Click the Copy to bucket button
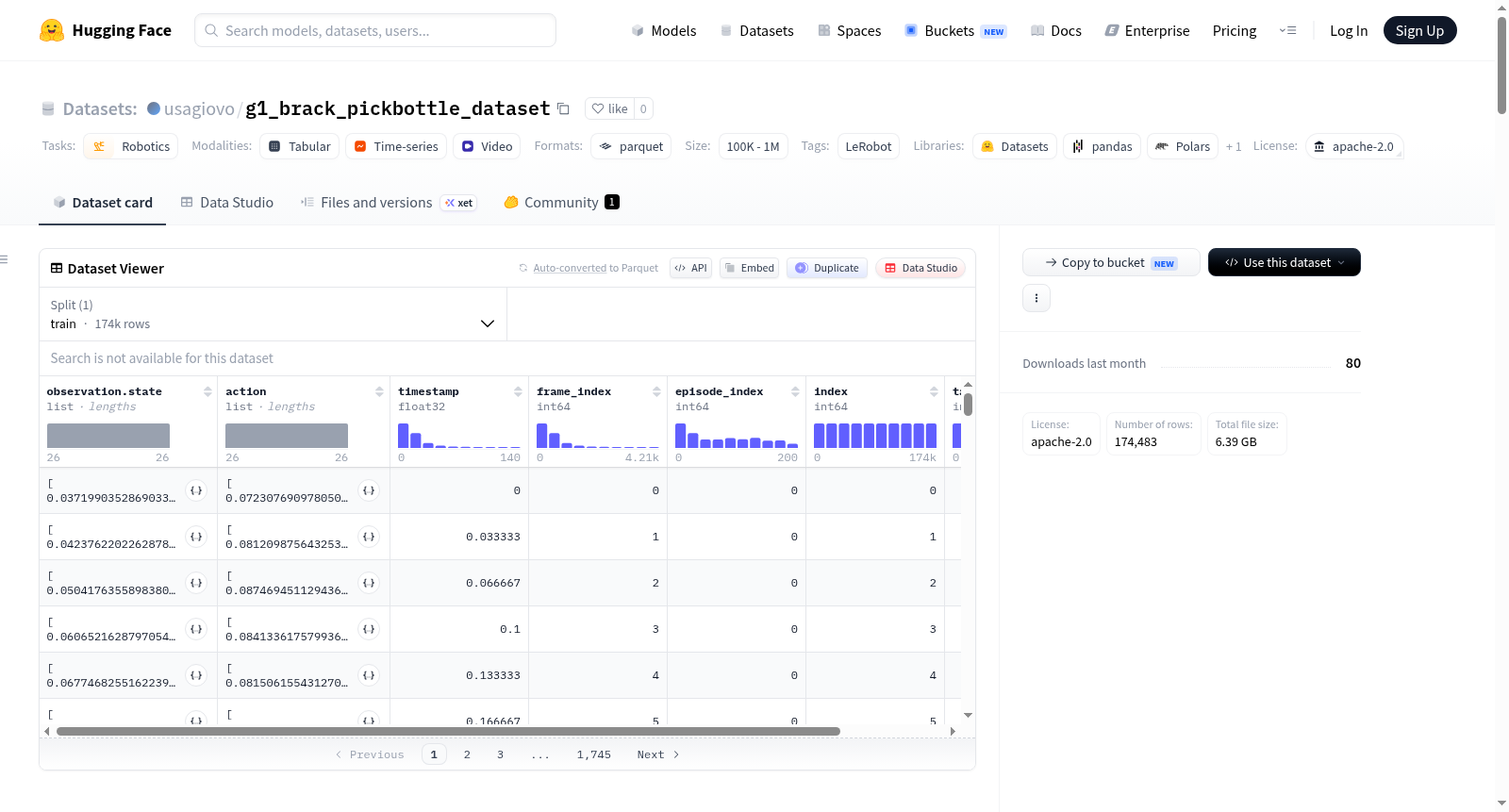The width and height of the screenshot is (1509, 812). pos(1111,262)
